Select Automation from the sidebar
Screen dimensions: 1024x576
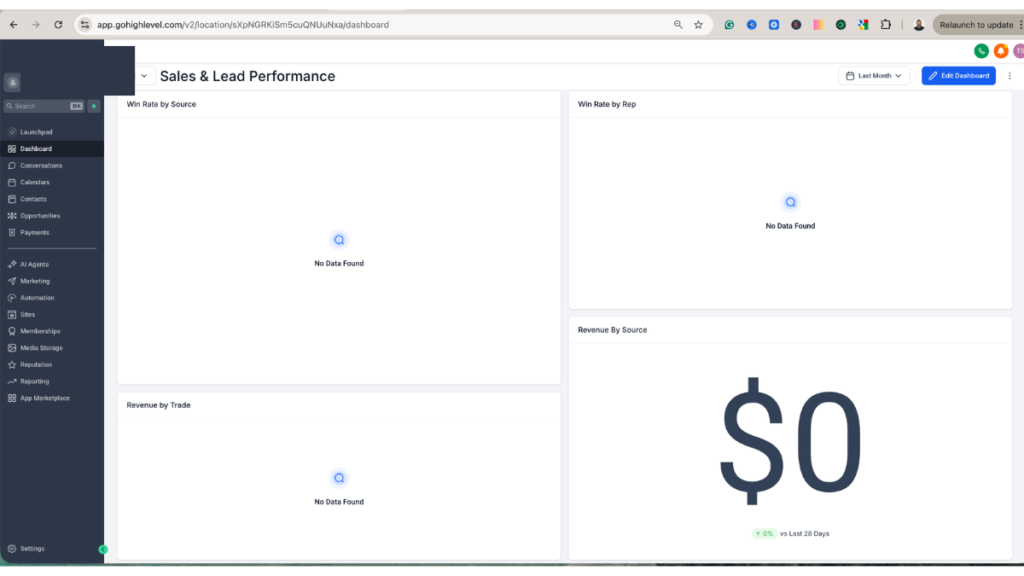(37, 298)
